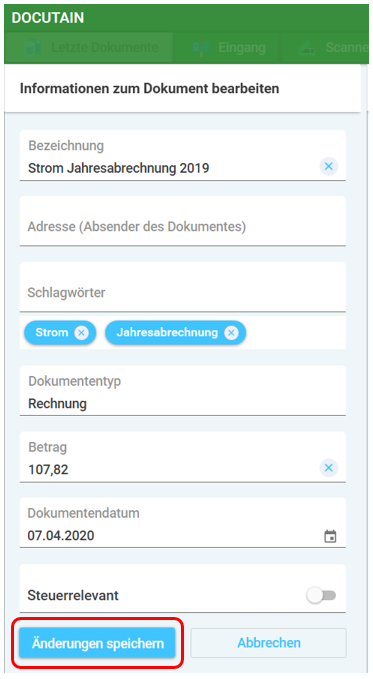The image size is (373, 679).
Task: Remove the Strom keyword tag
Action: (x=81, y=333)
